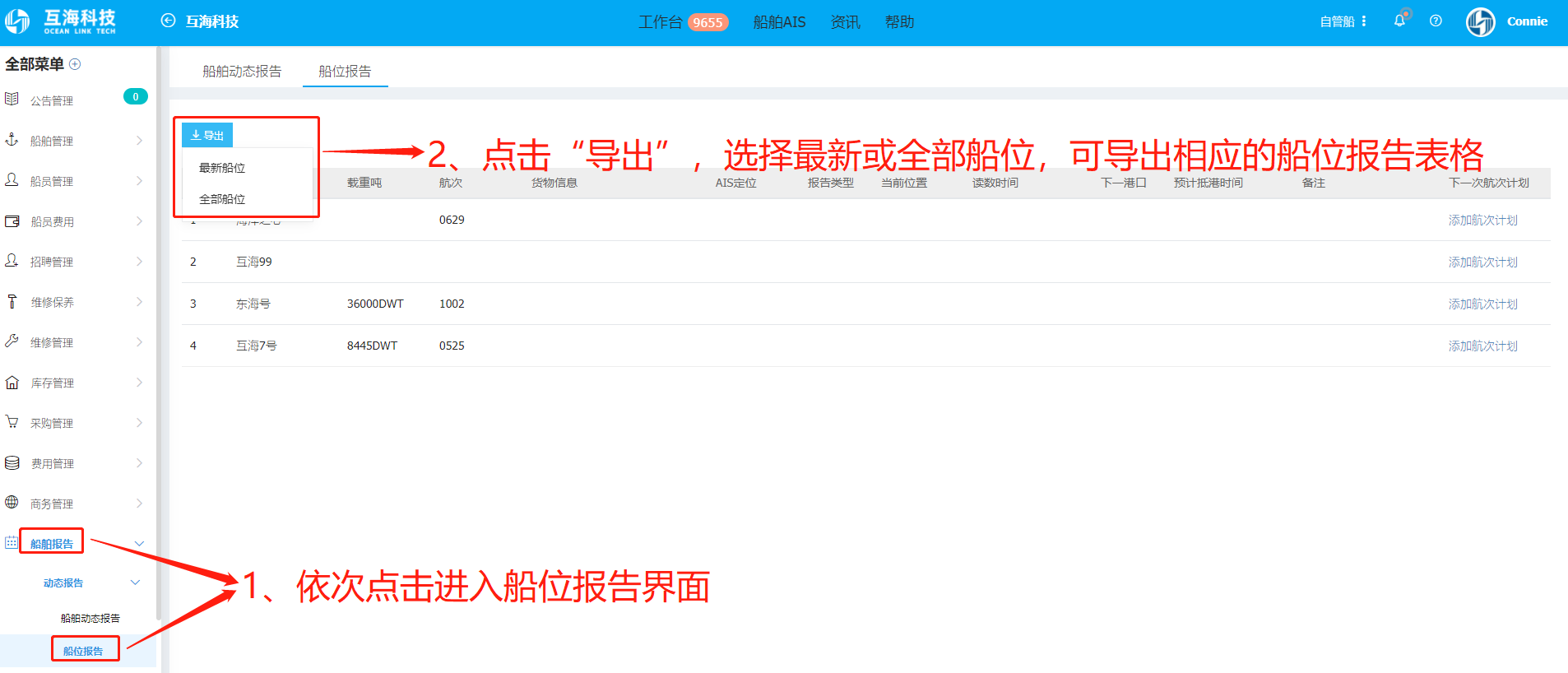The width and height of the screenshot is (1568, 673).
Task: Expand the 维修管理 menu chevron
Action: point(139,342)
